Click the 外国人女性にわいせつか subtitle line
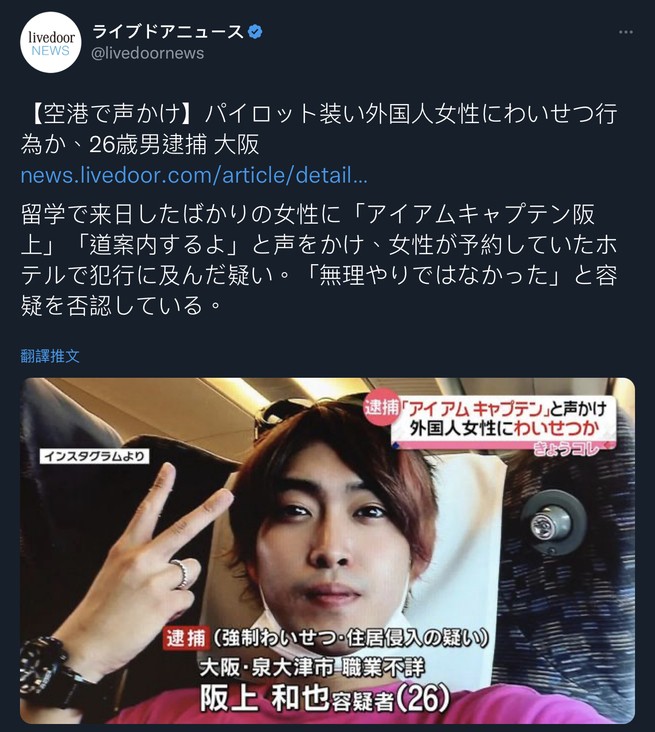Screen dimensions: 655x732 tap(505, 428)
